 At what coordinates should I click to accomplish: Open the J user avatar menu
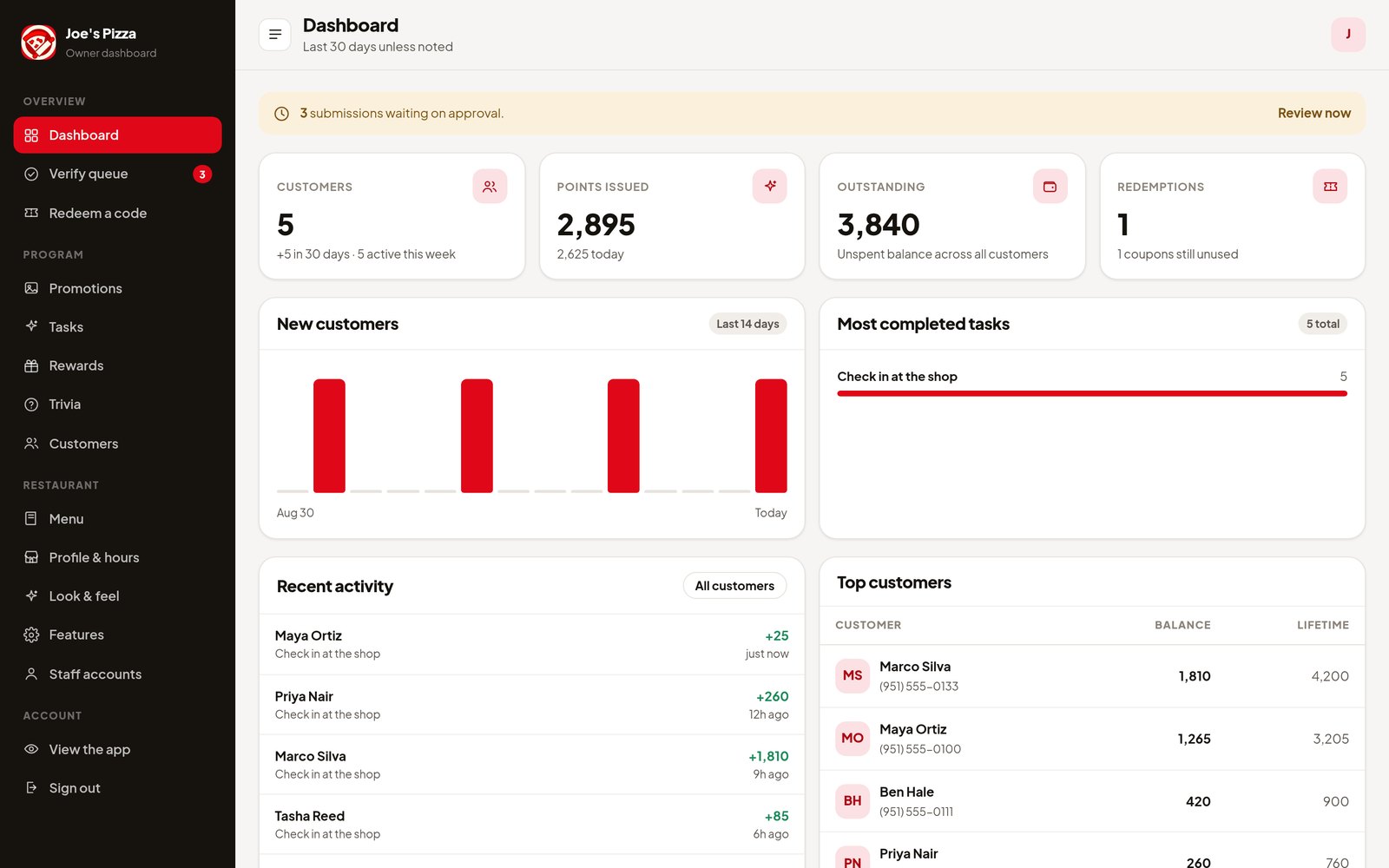pyautogui.click(x=1348, y=35)
